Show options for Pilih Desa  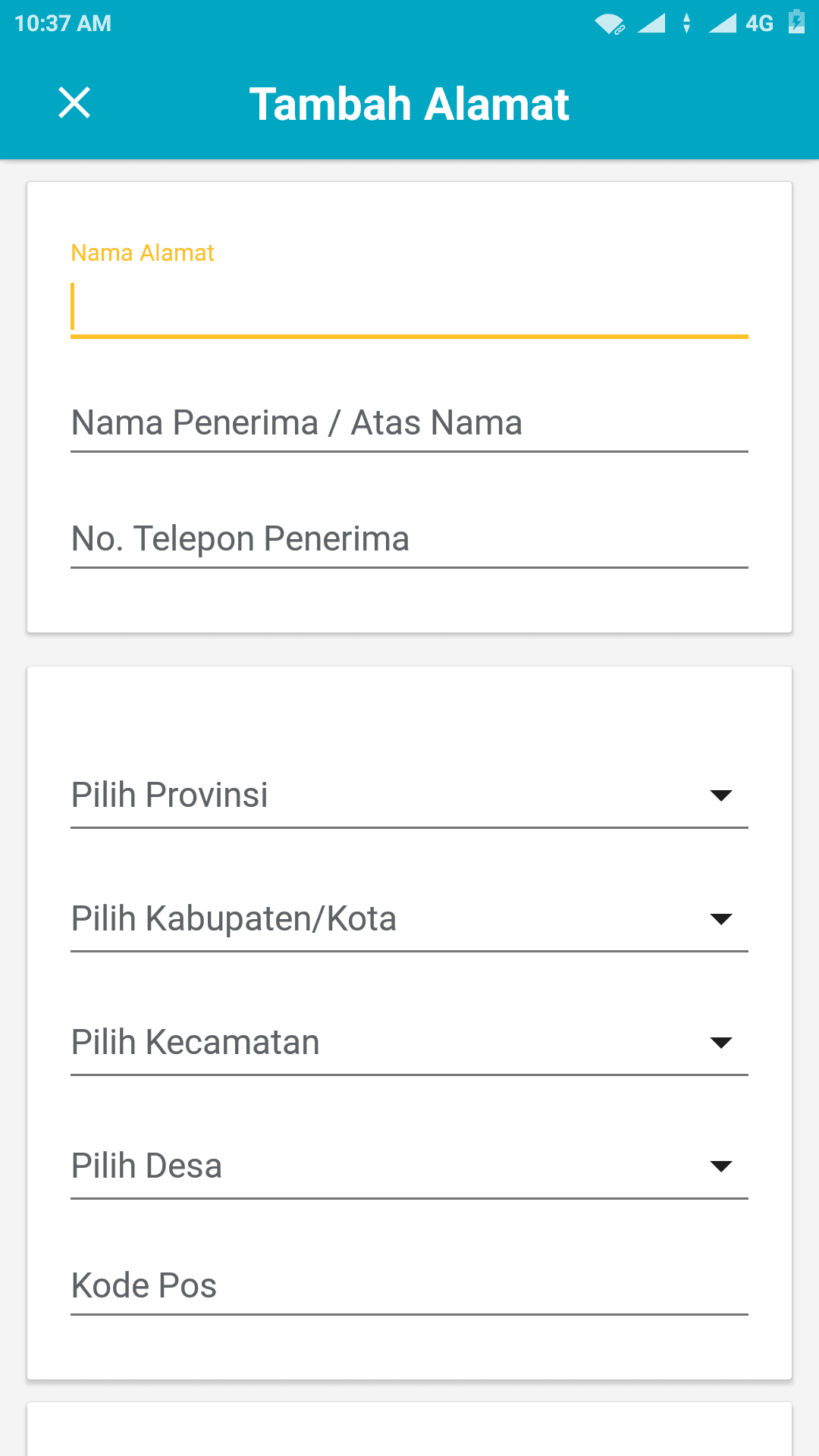(x=409, y=1166)
